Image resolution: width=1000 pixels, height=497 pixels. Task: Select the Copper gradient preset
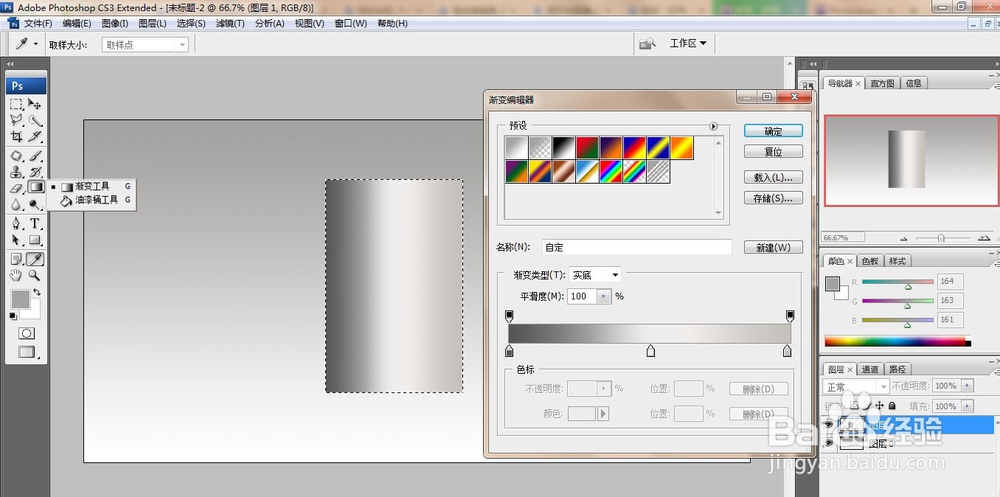(564, 172)
